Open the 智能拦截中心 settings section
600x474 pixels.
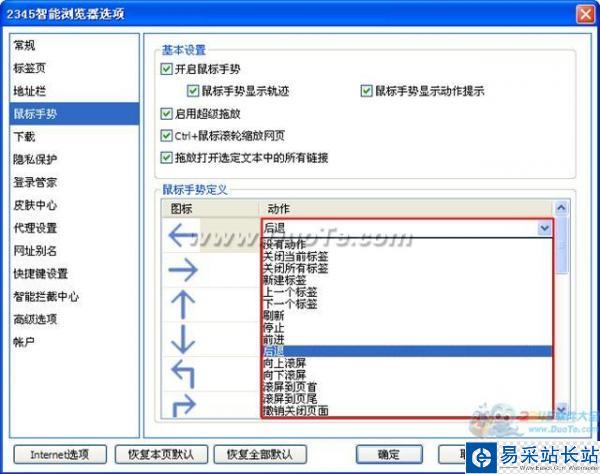pyautogui.click(x=74, y=296)
